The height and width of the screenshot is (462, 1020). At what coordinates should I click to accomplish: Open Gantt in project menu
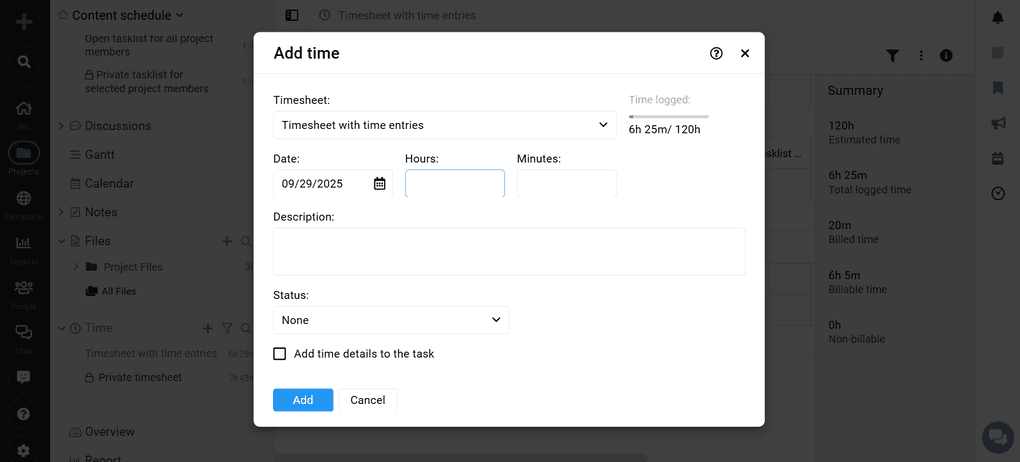[100, 155]
